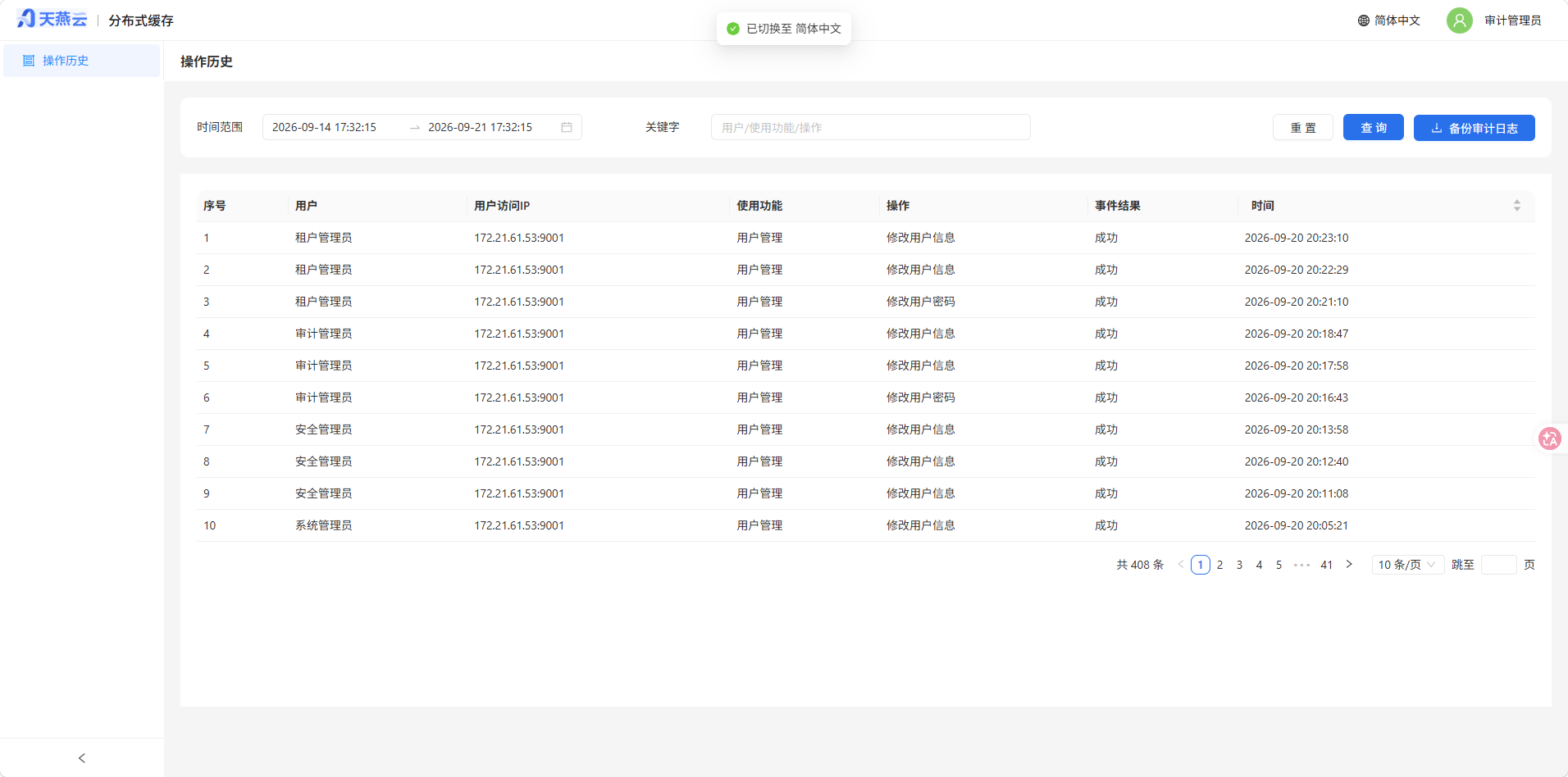The width and height of the screenshot is (1568, 777).
Task: Click the pagination ellipsis to skip pages
Action: pos(1301,565)
